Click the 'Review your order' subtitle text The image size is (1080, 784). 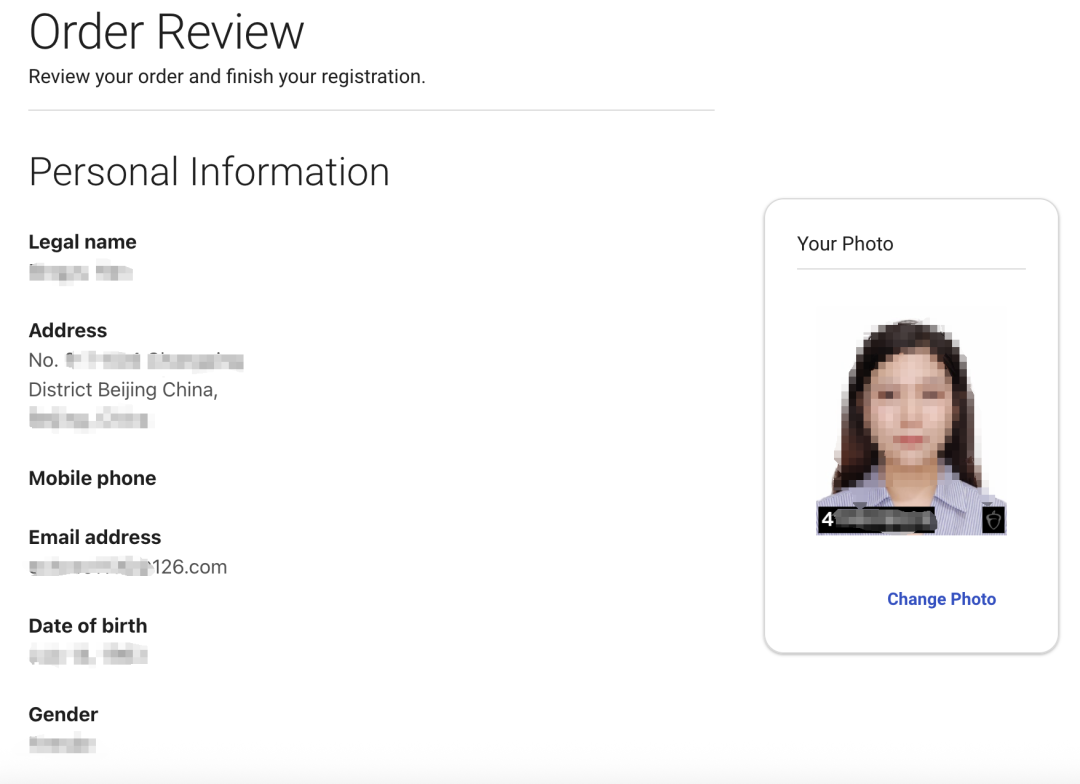(227, 77)
